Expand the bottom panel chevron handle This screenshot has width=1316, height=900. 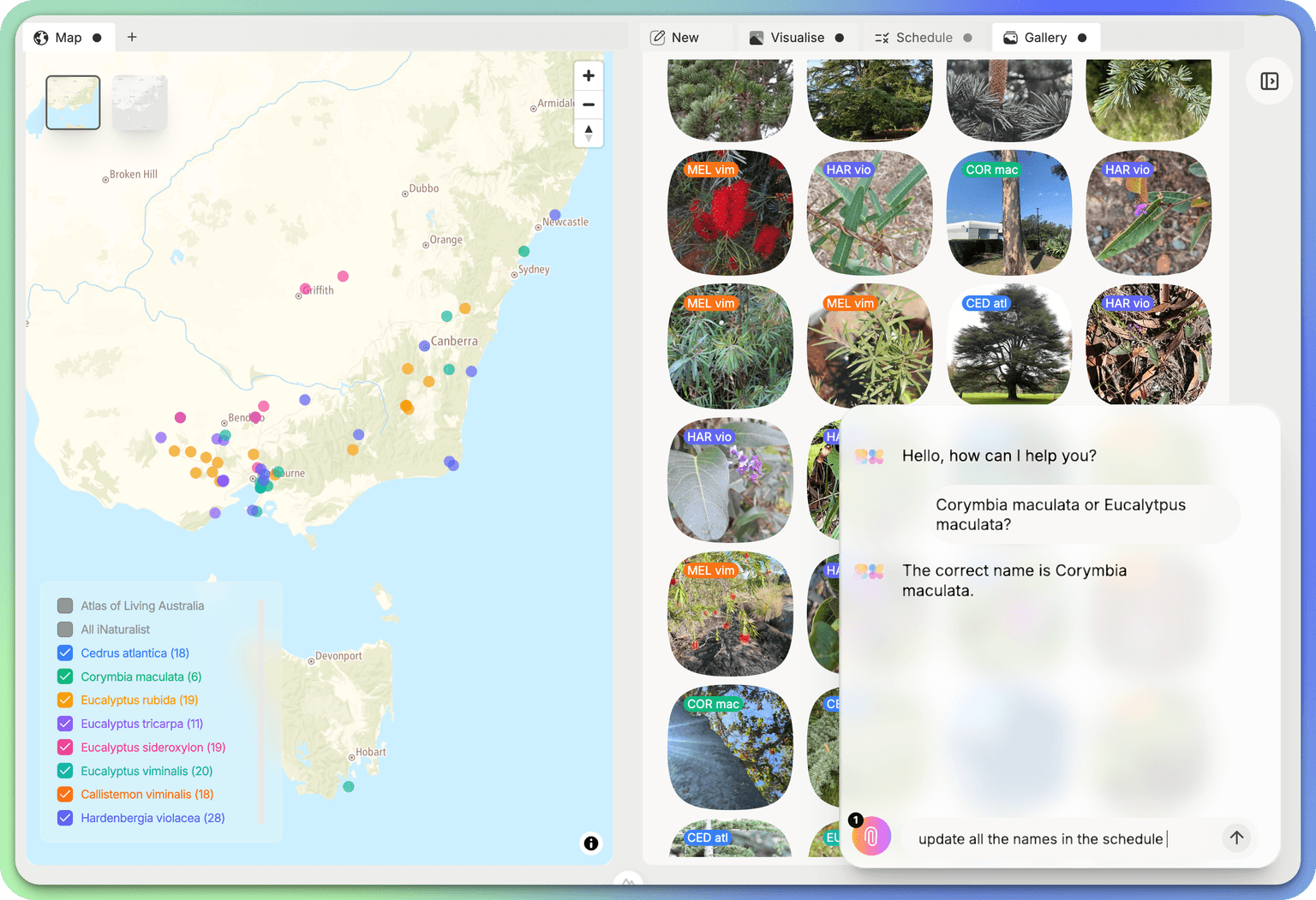tap(628, 880)
